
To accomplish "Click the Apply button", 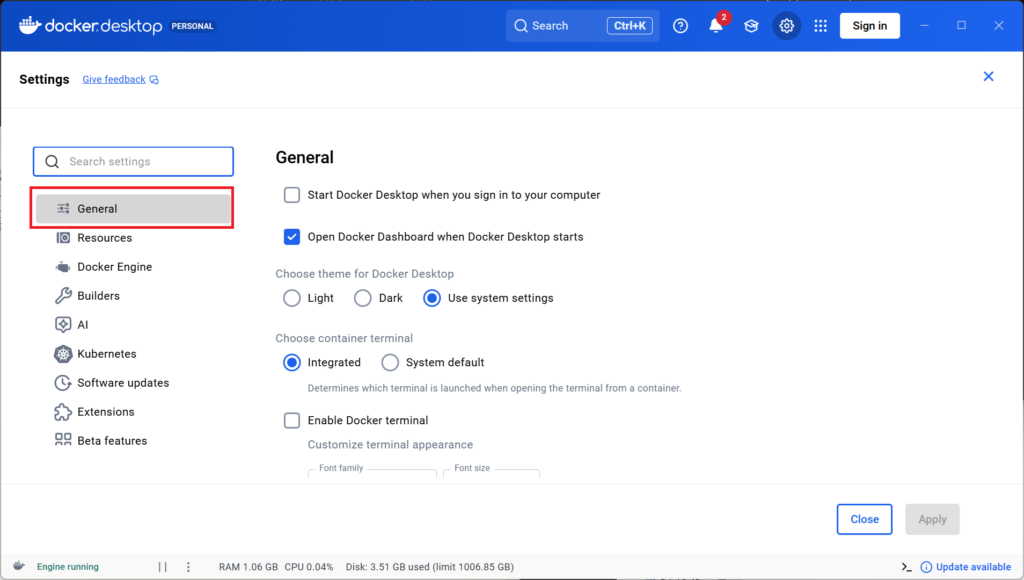I will tap(932, 519).
